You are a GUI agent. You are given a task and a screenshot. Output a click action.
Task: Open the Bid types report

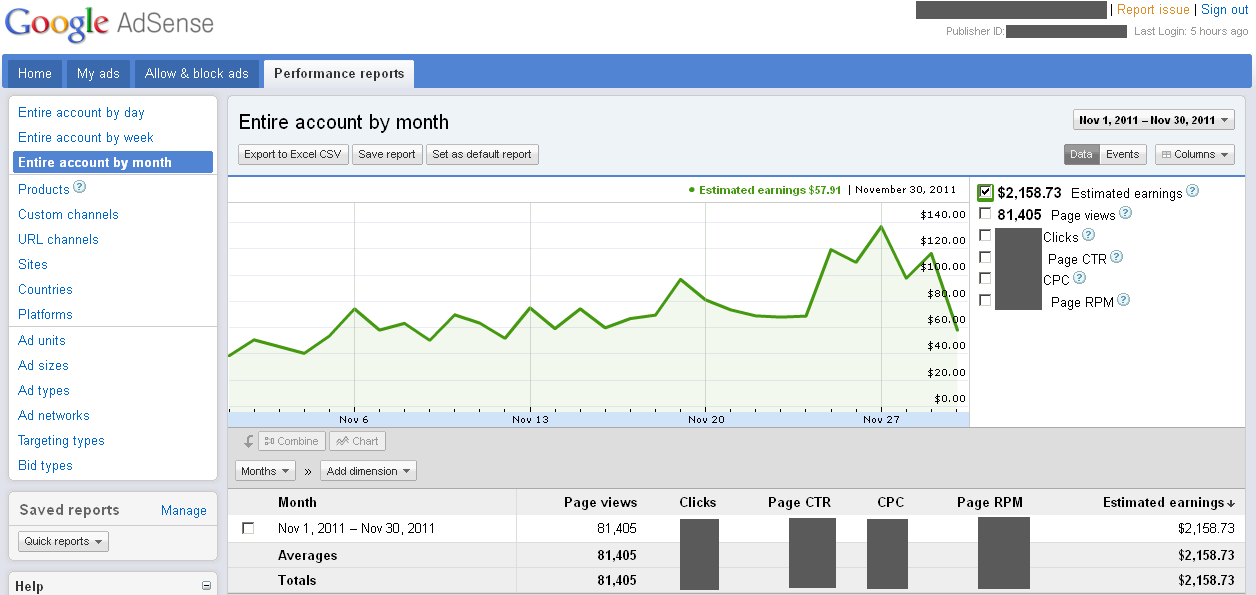45,466
